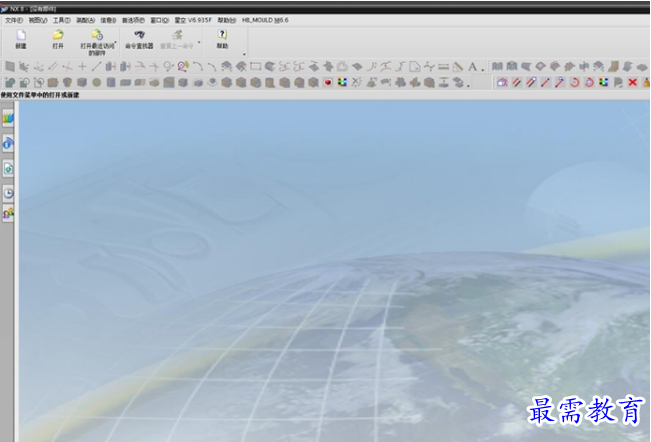This screenshot has width=651, height=442.
Task: Click the first red circular rotate arrow icon
Action: click(x=574, y=83)
